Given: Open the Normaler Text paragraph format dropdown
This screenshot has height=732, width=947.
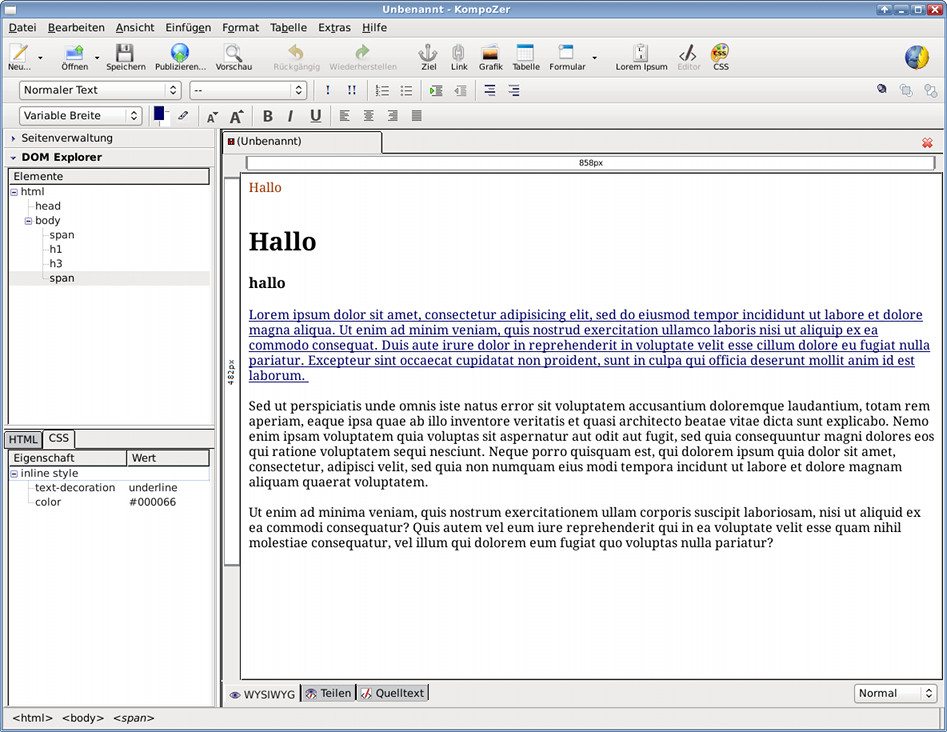Looking at the screenshot, I should click(100, 90).
